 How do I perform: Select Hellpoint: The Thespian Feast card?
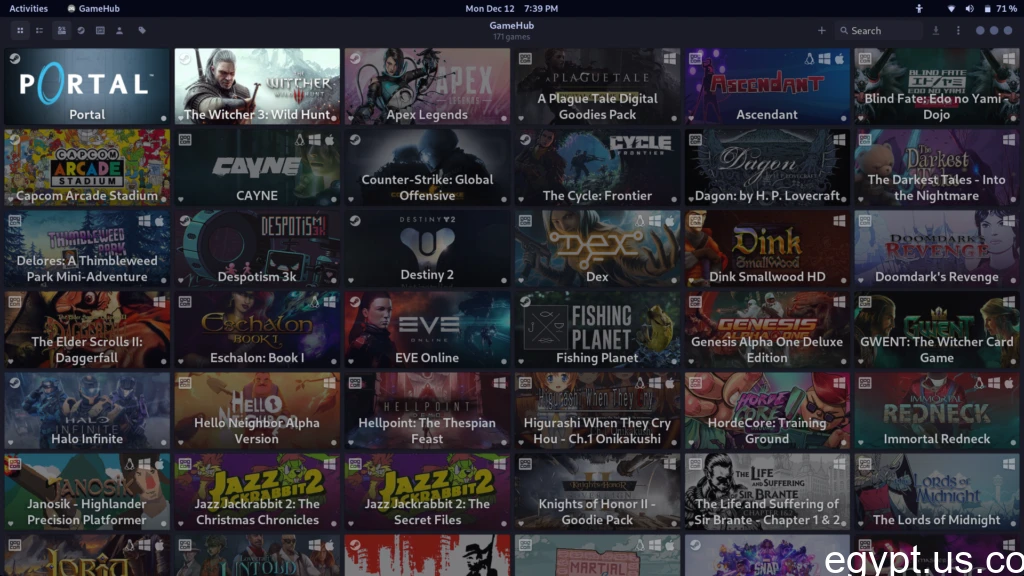(x=427, y=410)
